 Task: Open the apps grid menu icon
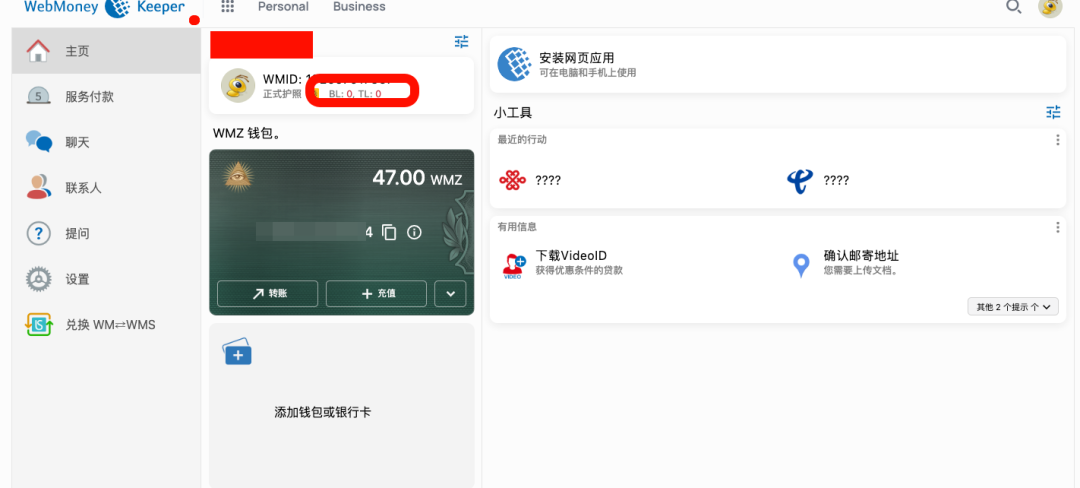coord(227,7)
